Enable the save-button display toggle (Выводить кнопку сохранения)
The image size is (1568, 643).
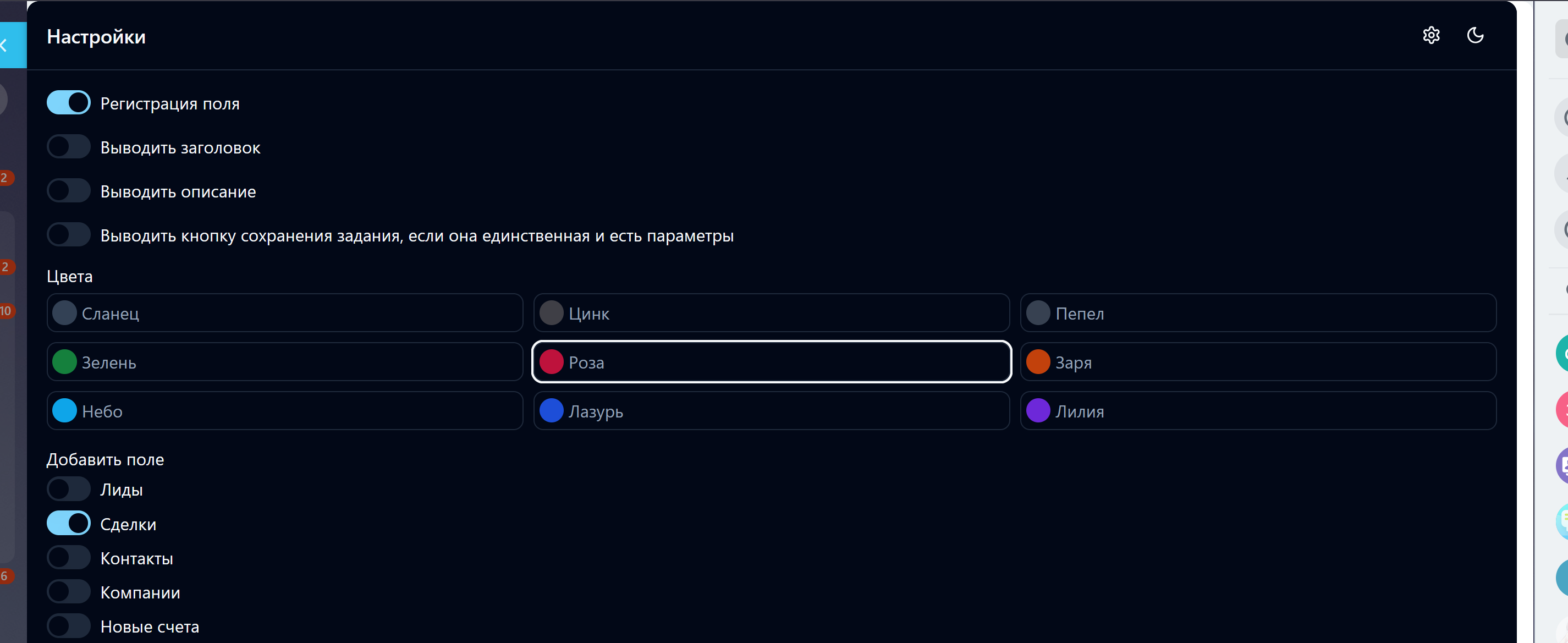(x=69, y=234)
